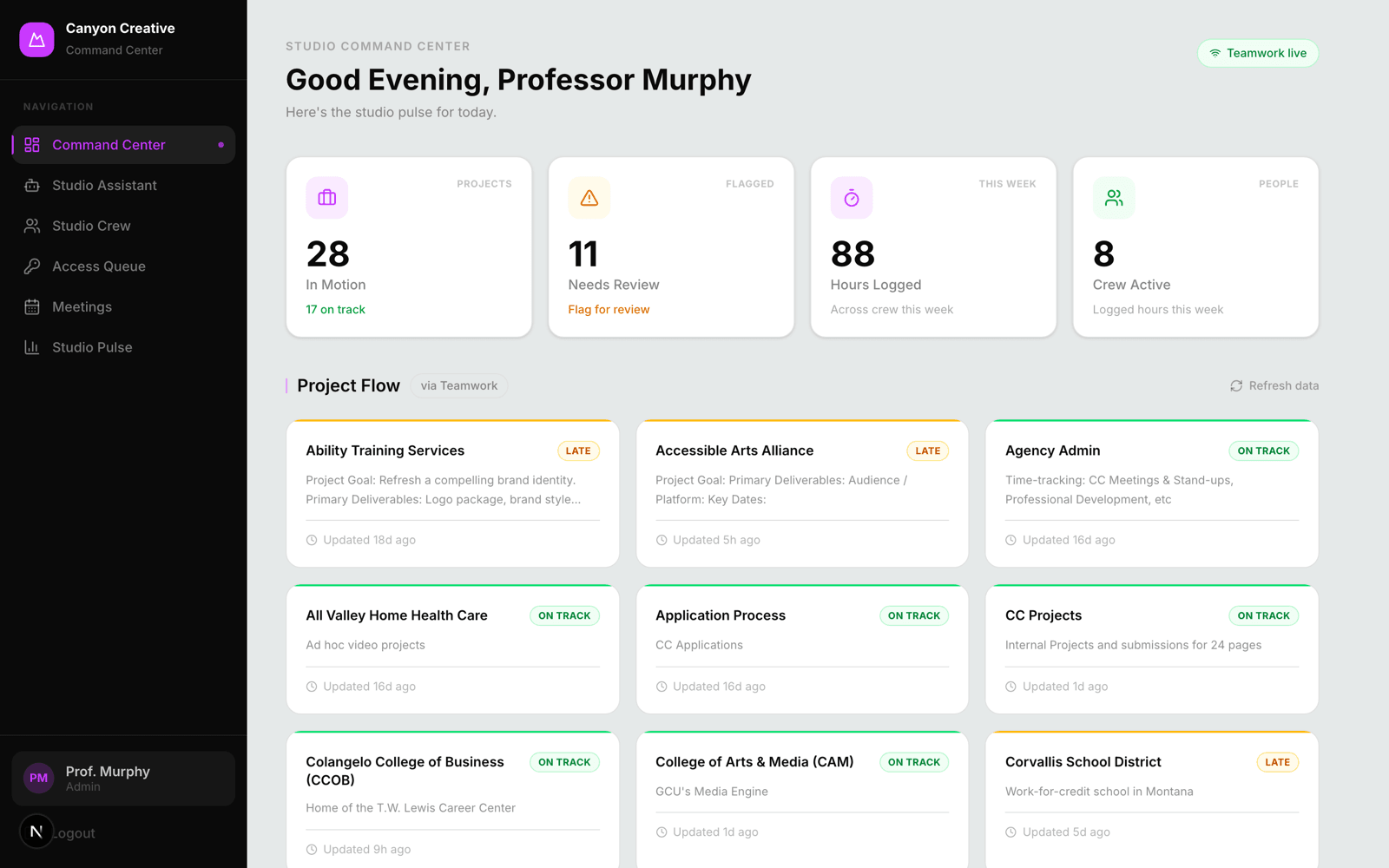The width and height of the screenshot is (1389, 868).
Task: Click the wifi icon in Teamwork live
Action: pos(1215,53)
